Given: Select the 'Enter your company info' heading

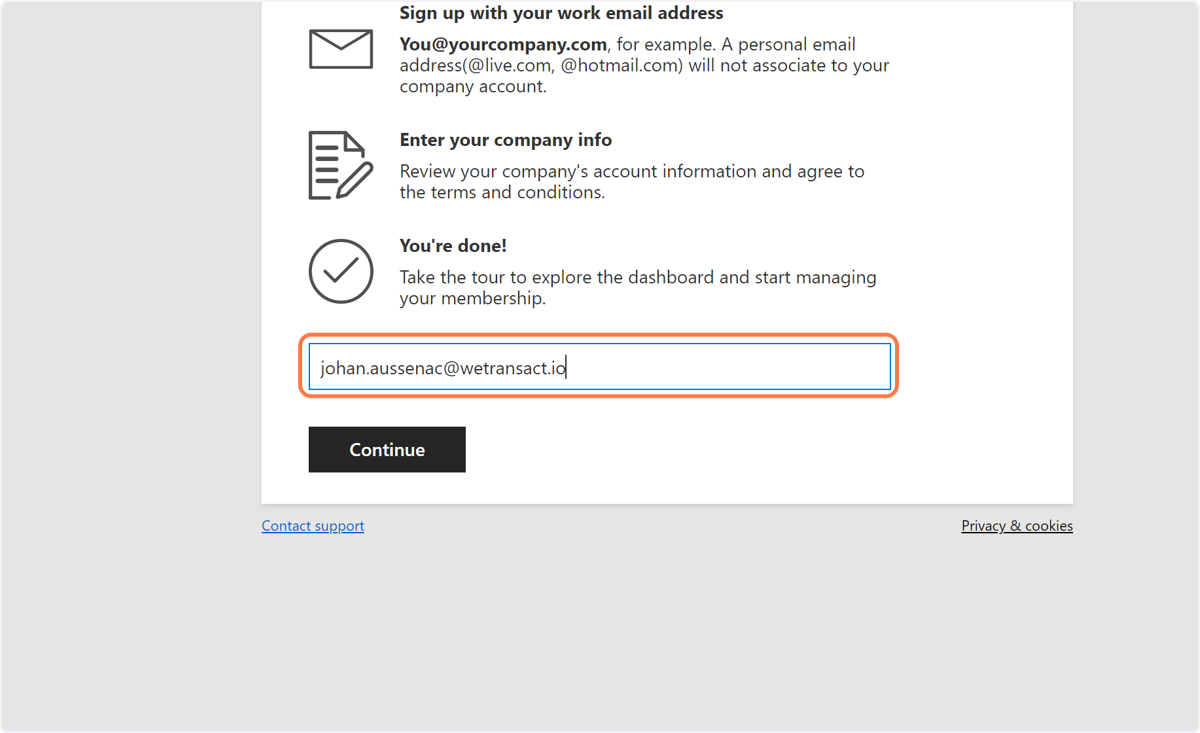Looking at the screenshot, I should click(506, 140).
